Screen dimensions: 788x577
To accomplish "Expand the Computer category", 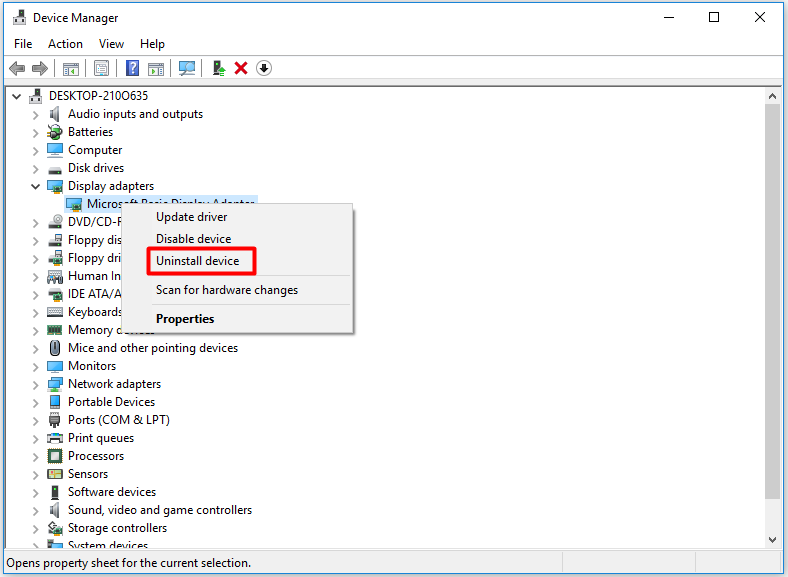I will coord(35,151).
